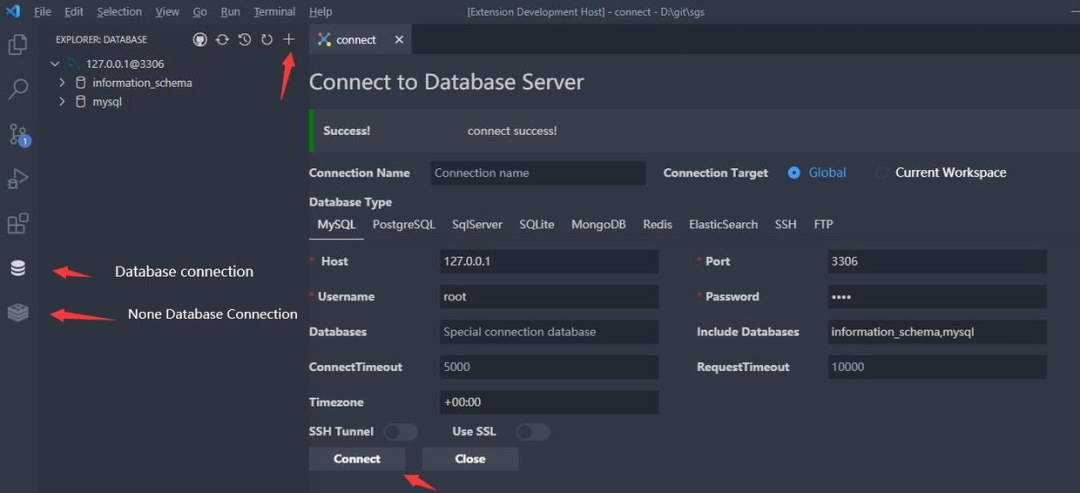
Task: Click the GitHub icon in explorer header
Action: point(200,40)
